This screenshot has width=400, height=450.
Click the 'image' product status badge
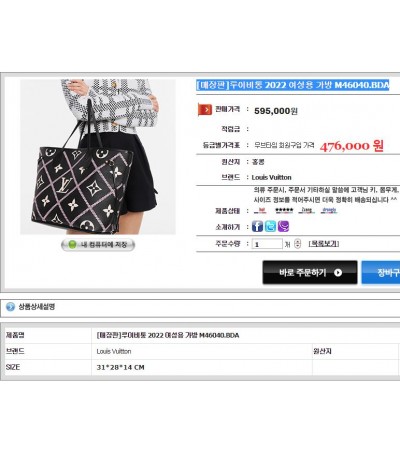(x=306, y=210)
